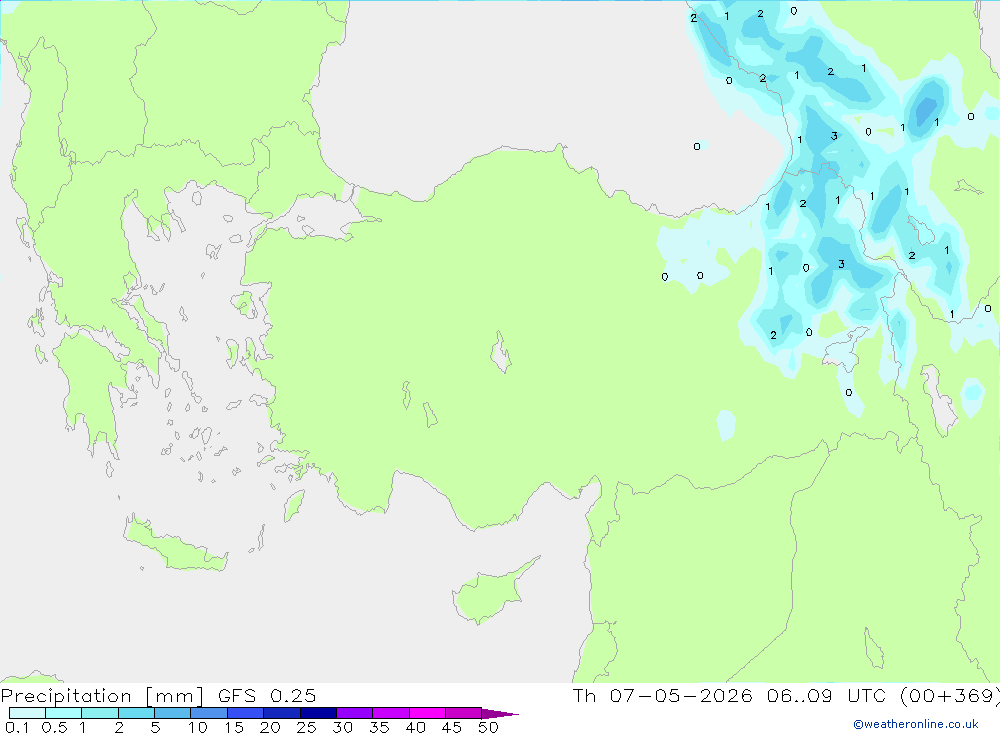Click the "25" legend label

click(307, 727)
